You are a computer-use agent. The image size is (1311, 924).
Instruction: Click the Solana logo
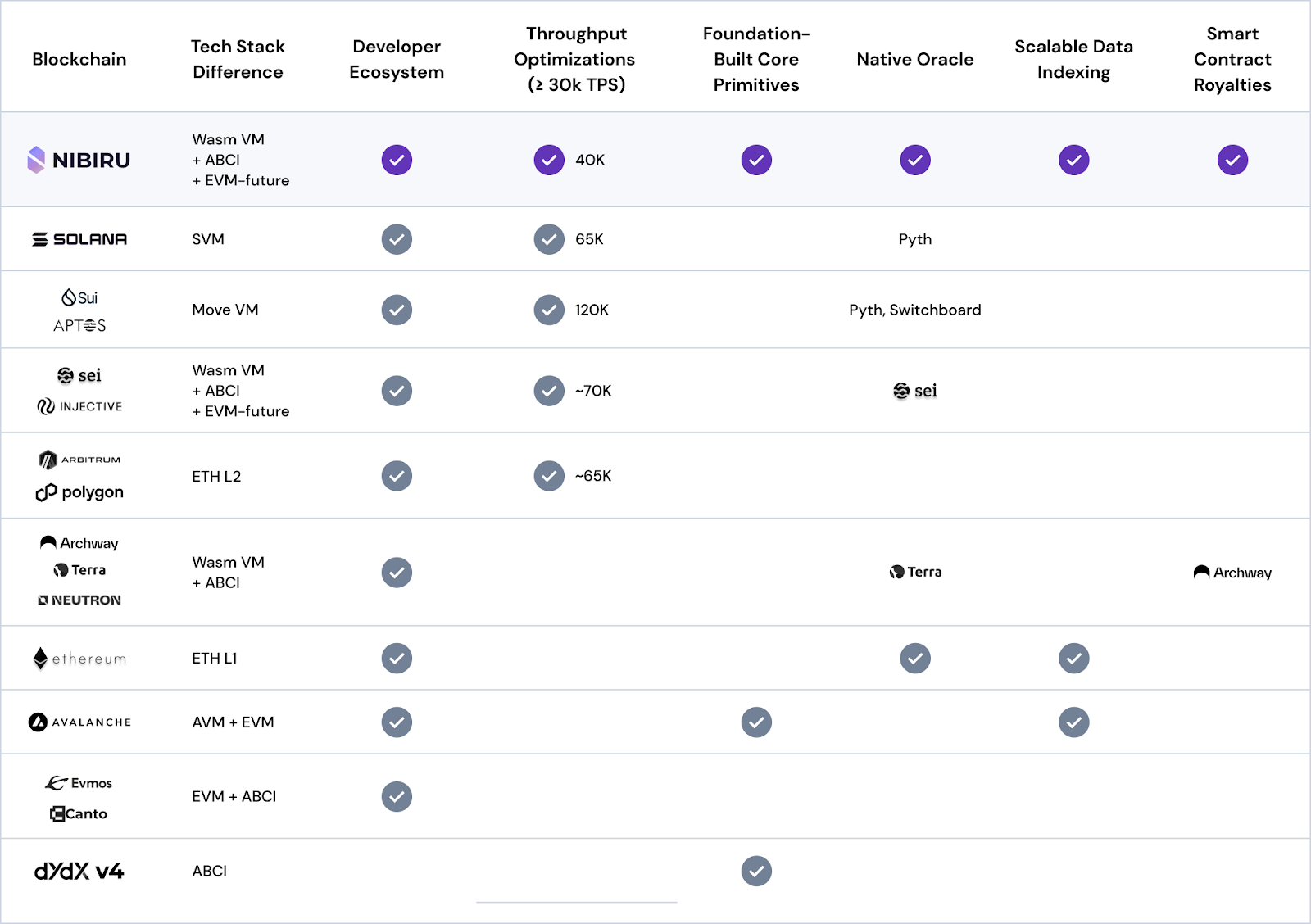coord(79,239)
